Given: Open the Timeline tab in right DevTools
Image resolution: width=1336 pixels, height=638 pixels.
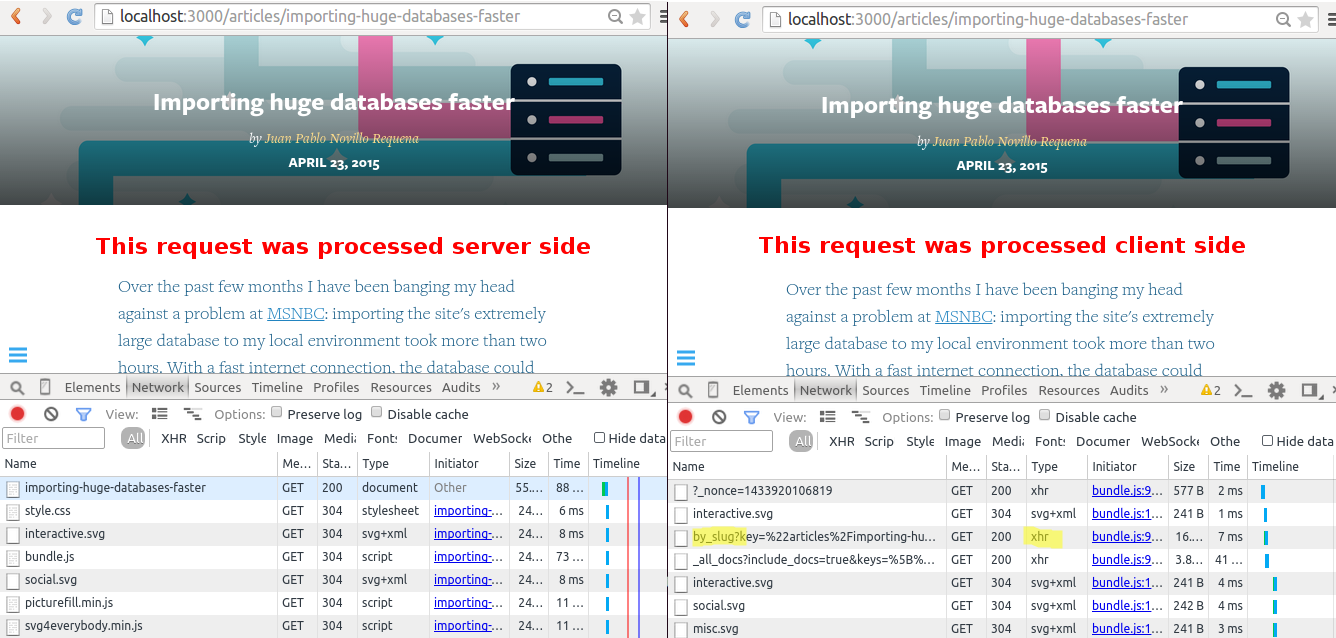Looking at the screenshot, I should [945, 391].
